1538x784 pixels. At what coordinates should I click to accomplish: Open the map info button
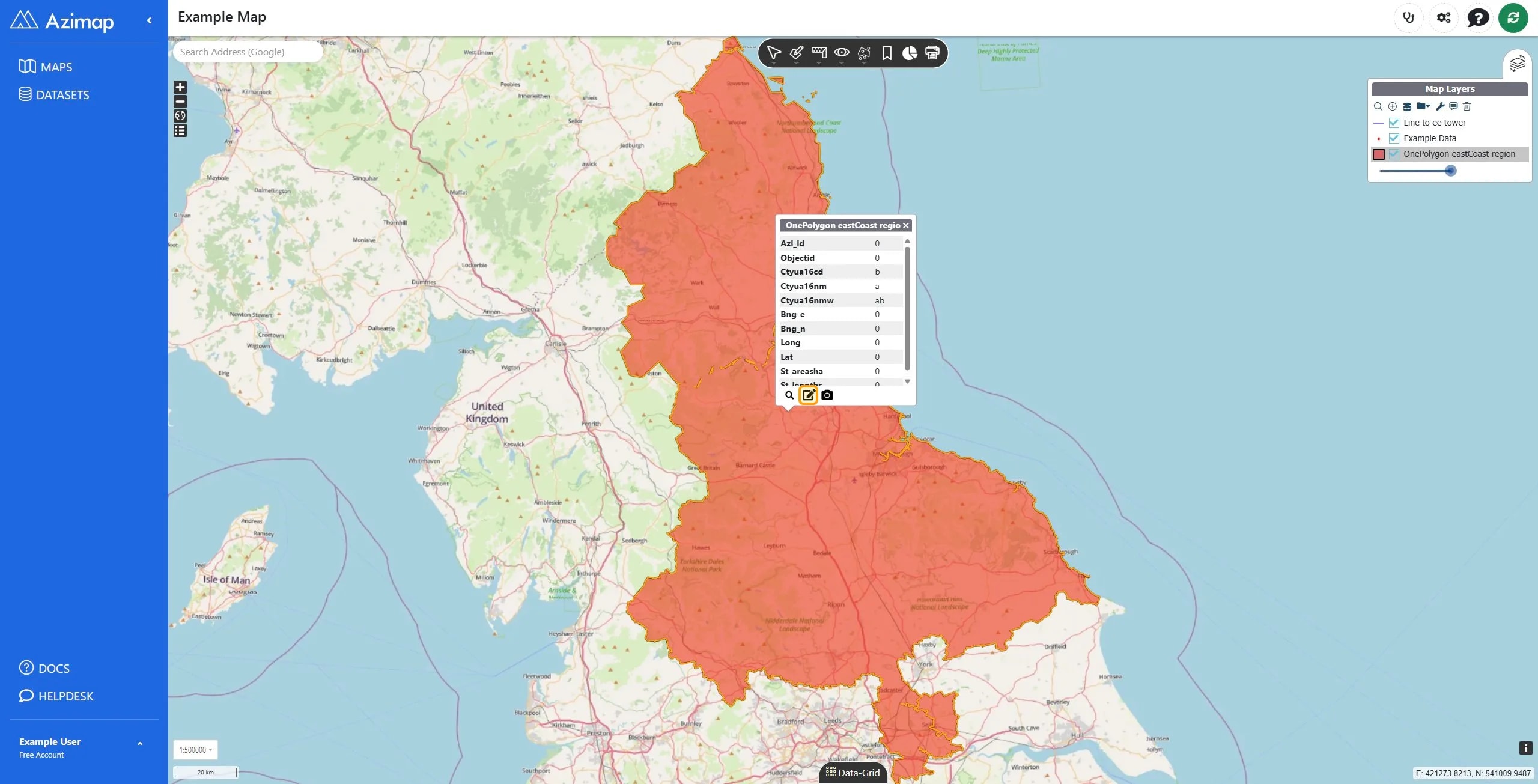1525,748
